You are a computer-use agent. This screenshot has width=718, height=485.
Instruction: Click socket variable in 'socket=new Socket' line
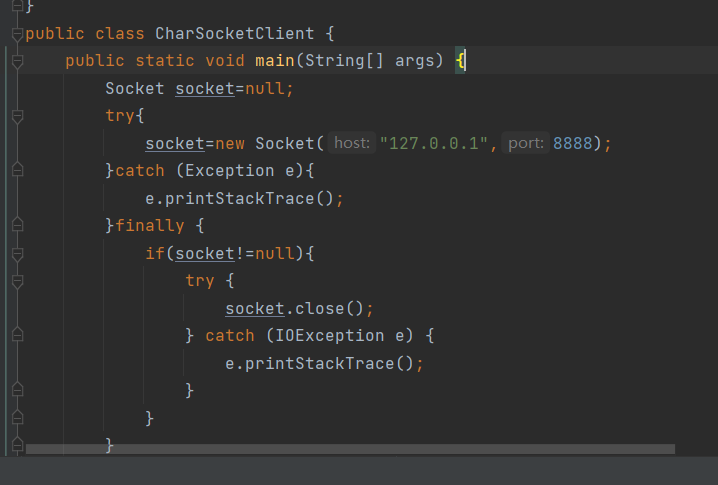click(175, 143)
